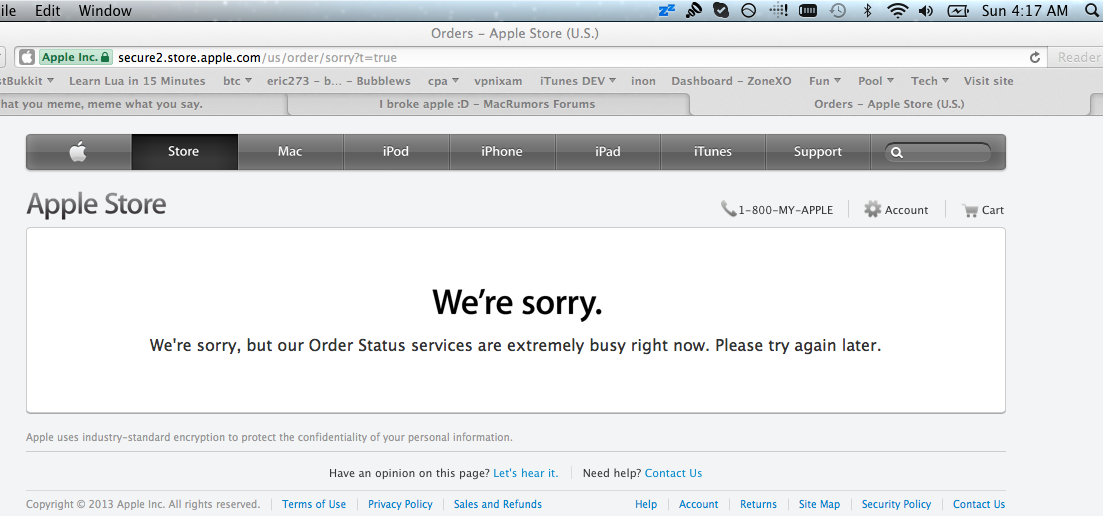Screen dimensions: 1103x516
Task: Click the footer Help link
Action: [x=646, y=504]
